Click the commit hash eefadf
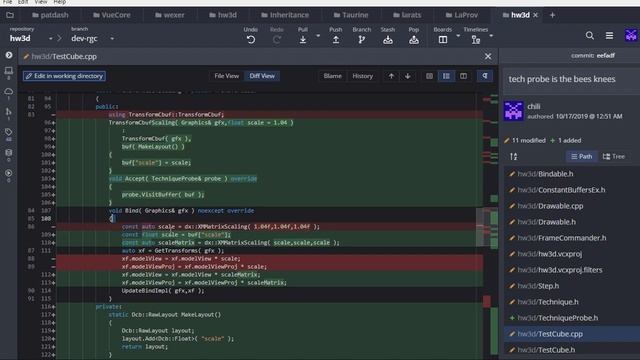Screen dimensions: 640x360 point(605,56)
